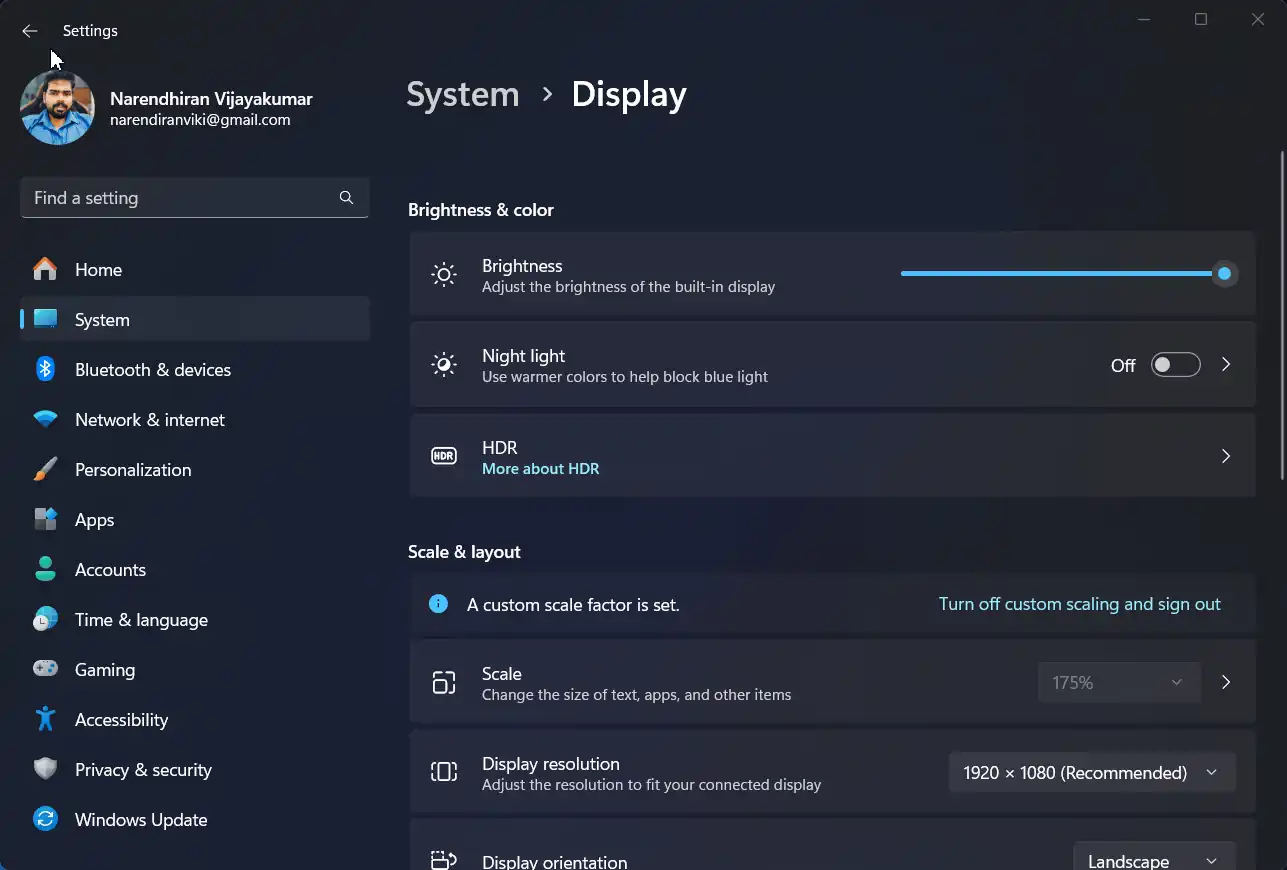Open the 175% scale dropdown
This screenshot has height=870, width=1287.
(1119, 682)
